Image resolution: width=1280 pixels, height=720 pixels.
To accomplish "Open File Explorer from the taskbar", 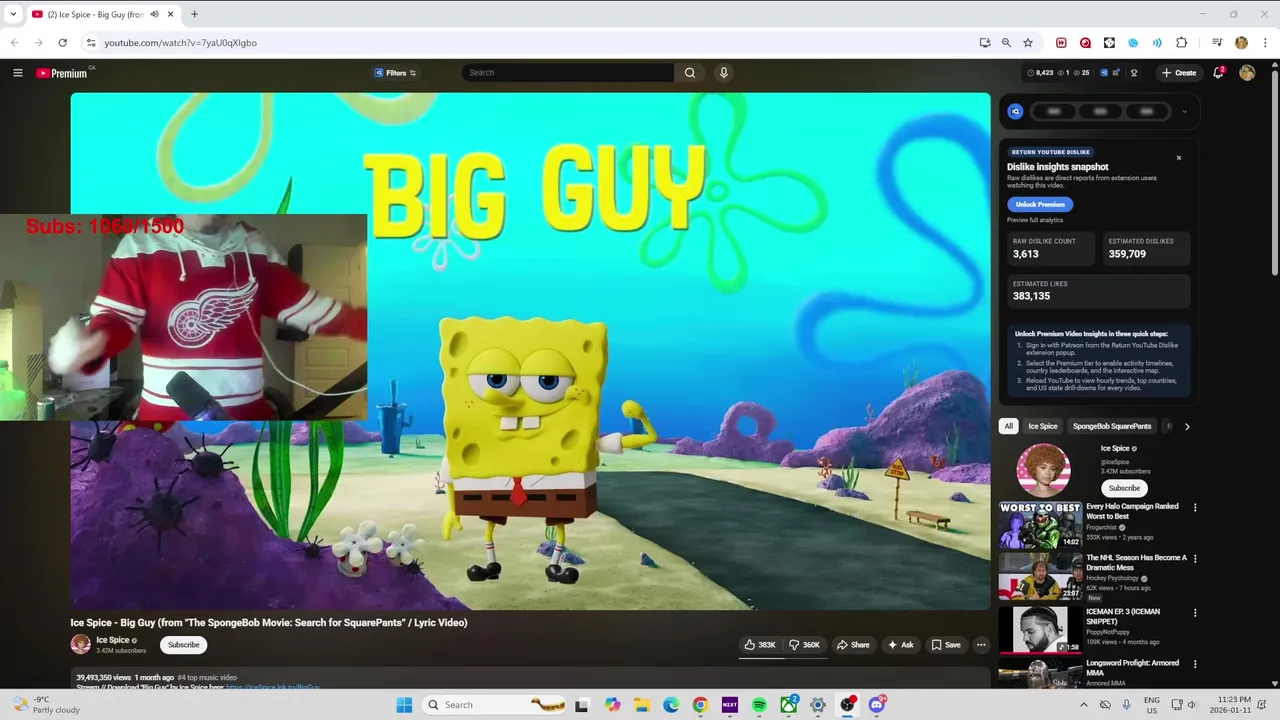I will click(641, 705).
